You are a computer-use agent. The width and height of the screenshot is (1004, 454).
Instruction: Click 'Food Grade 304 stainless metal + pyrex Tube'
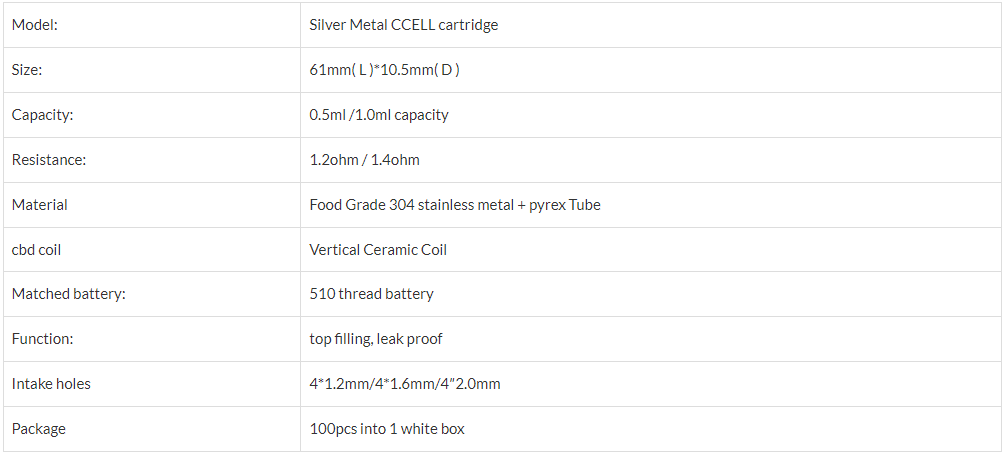(455, 205)
